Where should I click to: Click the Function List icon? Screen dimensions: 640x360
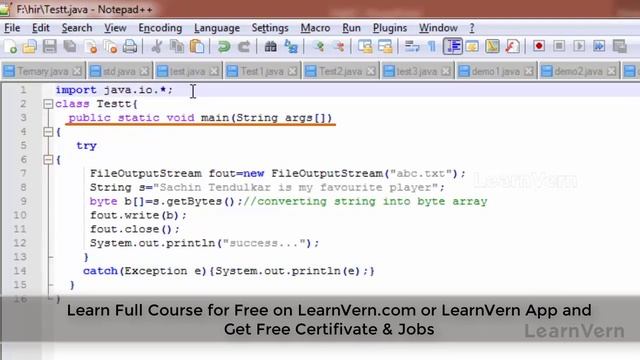512,47
